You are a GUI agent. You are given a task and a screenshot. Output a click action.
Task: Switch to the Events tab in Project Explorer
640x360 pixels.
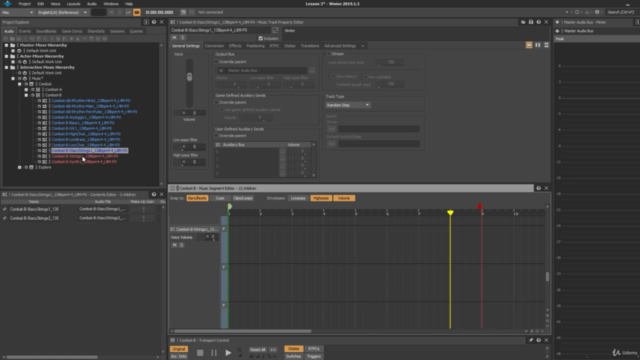[24, 31]
